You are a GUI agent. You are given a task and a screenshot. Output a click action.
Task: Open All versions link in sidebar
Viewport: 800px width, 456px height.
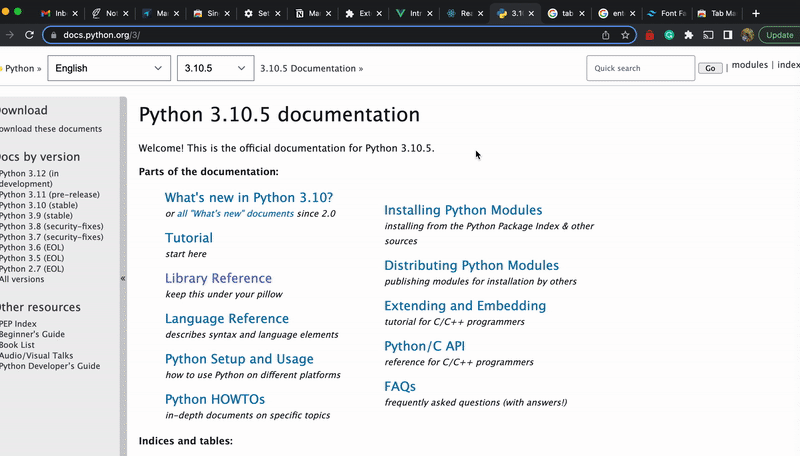(22, 280)
